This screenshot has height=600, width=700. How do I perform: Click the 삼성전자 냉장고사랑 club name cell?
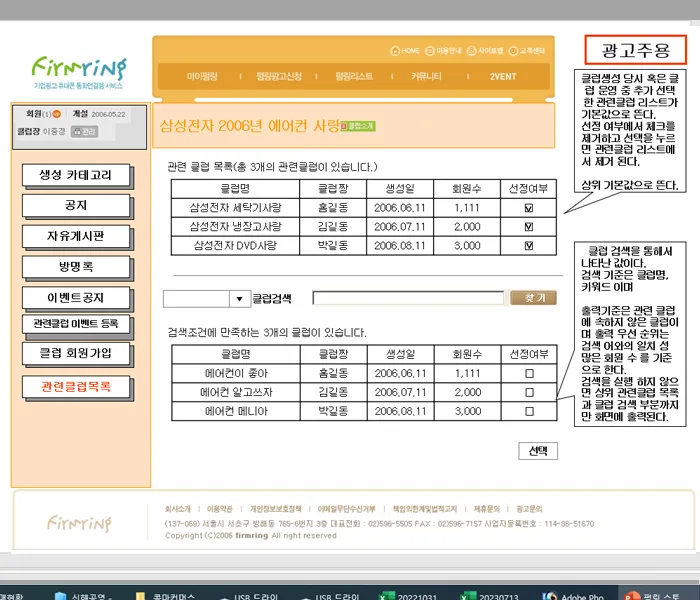235,227
